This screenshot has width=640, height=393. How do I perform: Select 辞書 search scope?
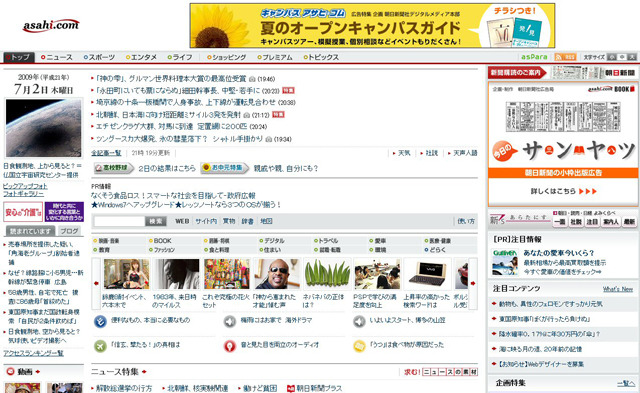click(247, 221)
